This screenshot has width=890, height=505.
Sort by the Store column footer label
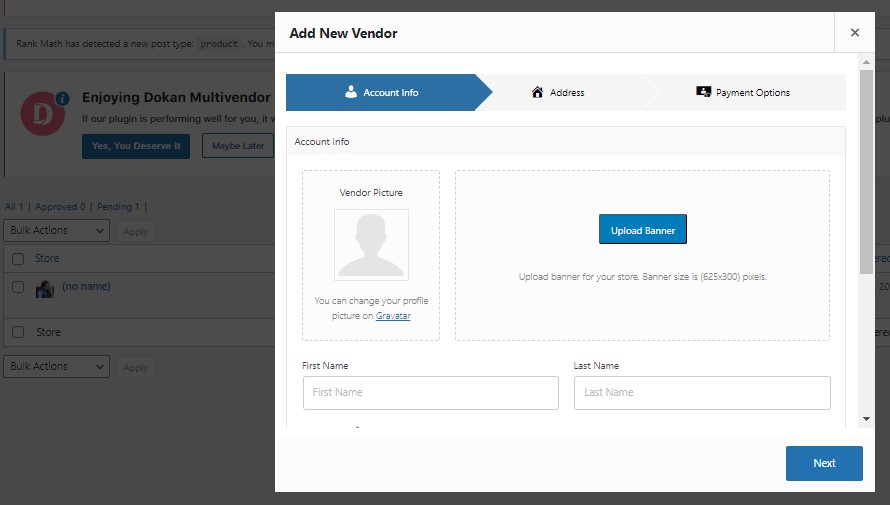[48, 333]
